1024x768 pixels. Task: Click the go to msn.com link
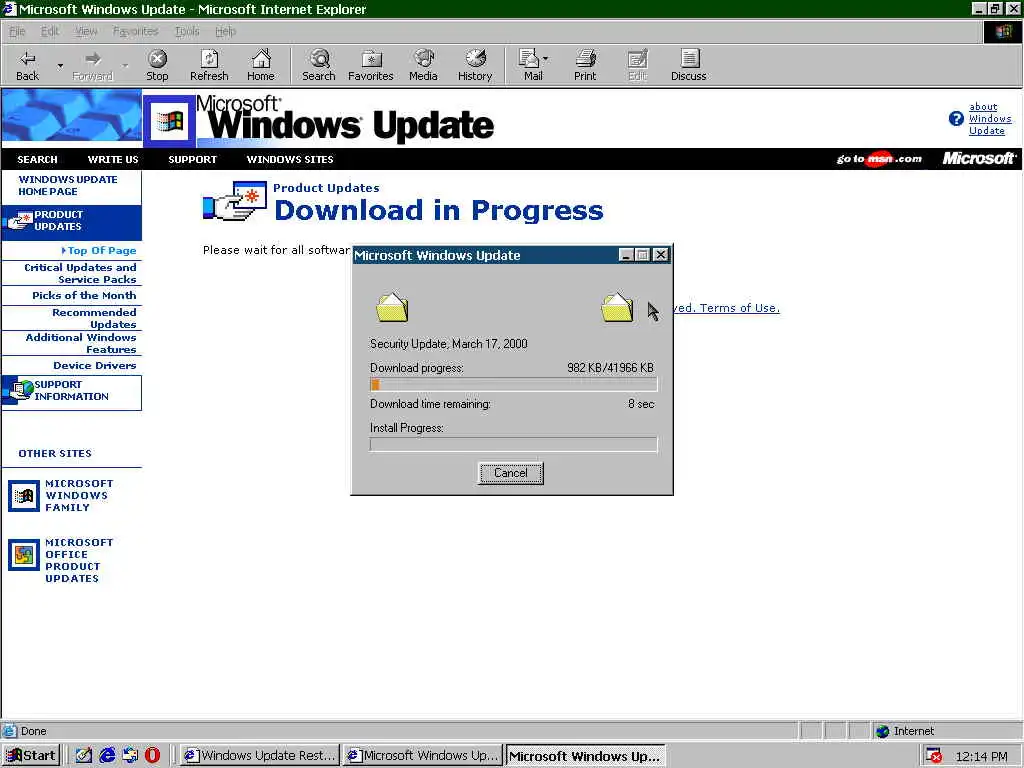point(879,159)
